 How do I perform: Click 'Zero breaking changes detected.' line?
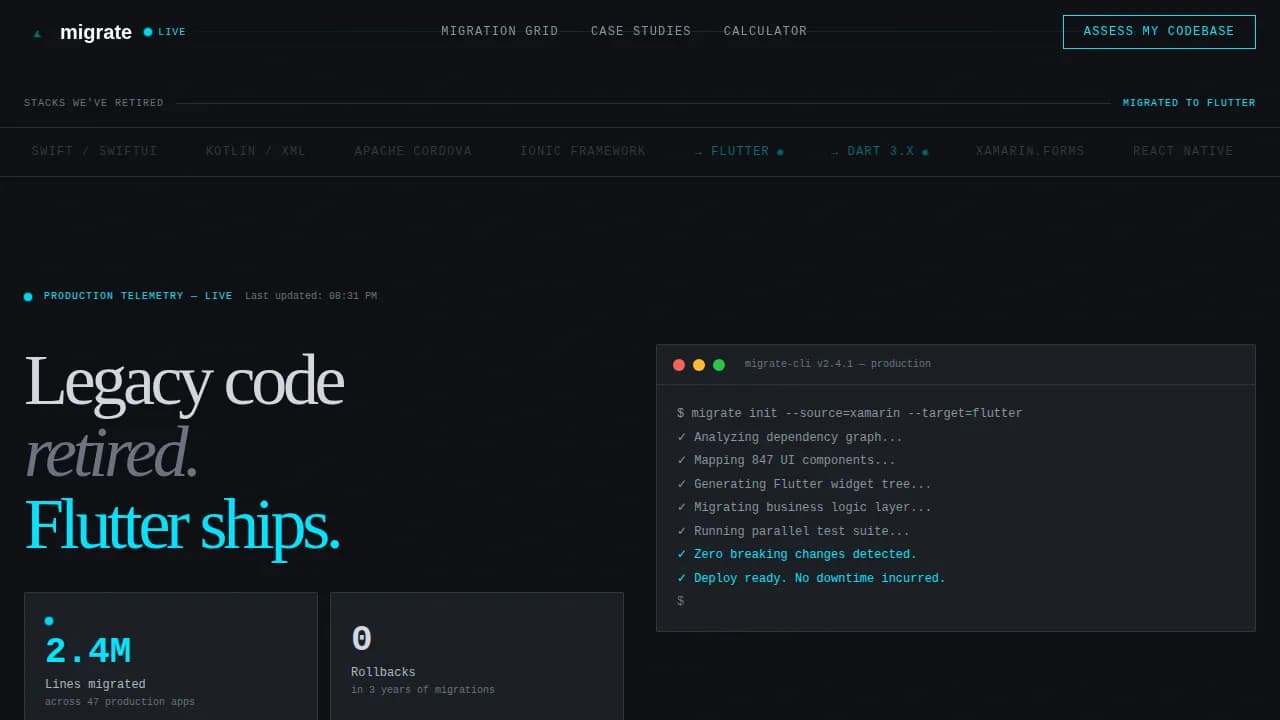click(x=797, y=555)
